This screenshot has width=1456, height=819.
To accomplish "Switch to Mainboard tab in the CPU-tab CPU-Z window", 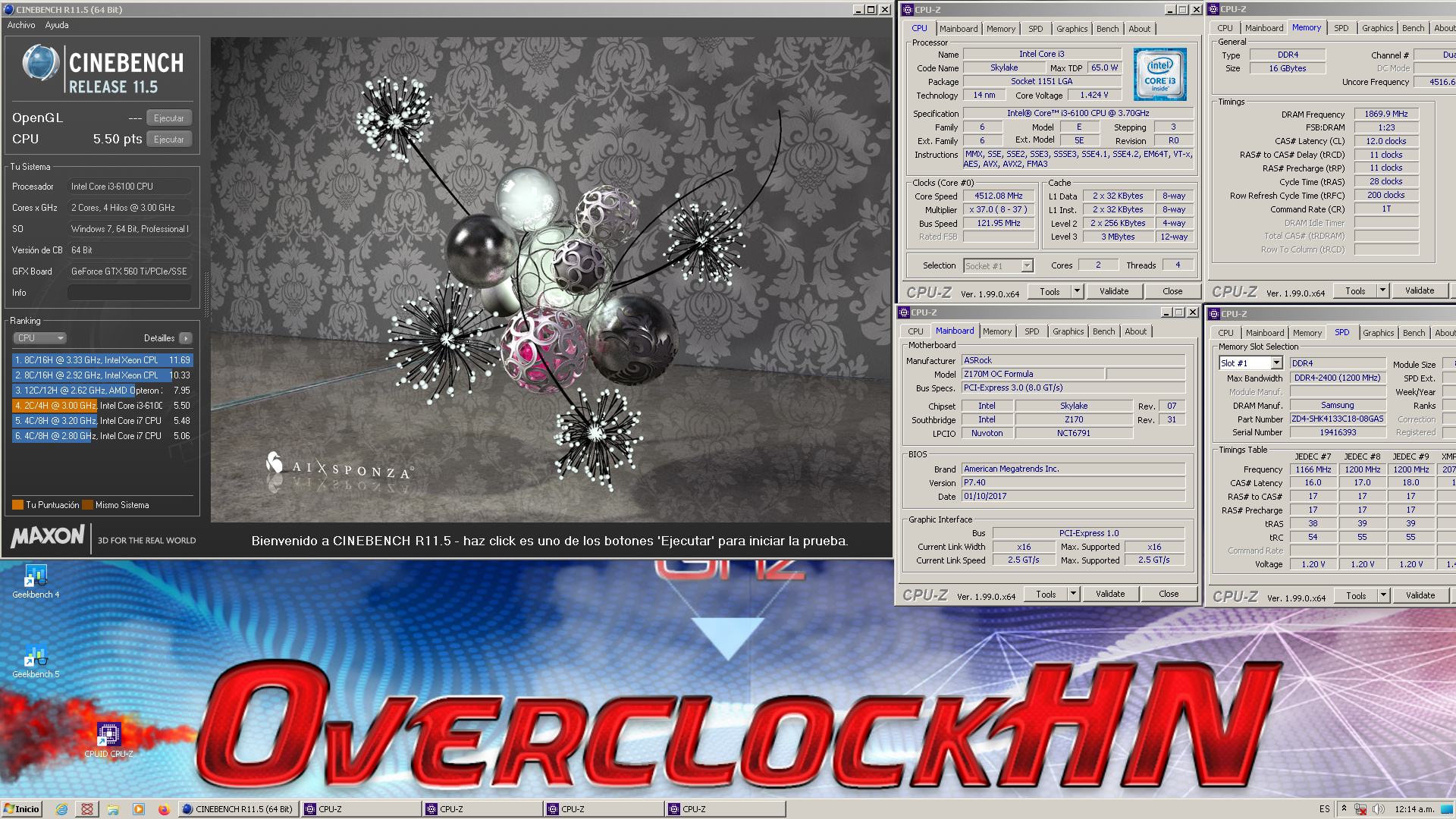I will 959,29.
